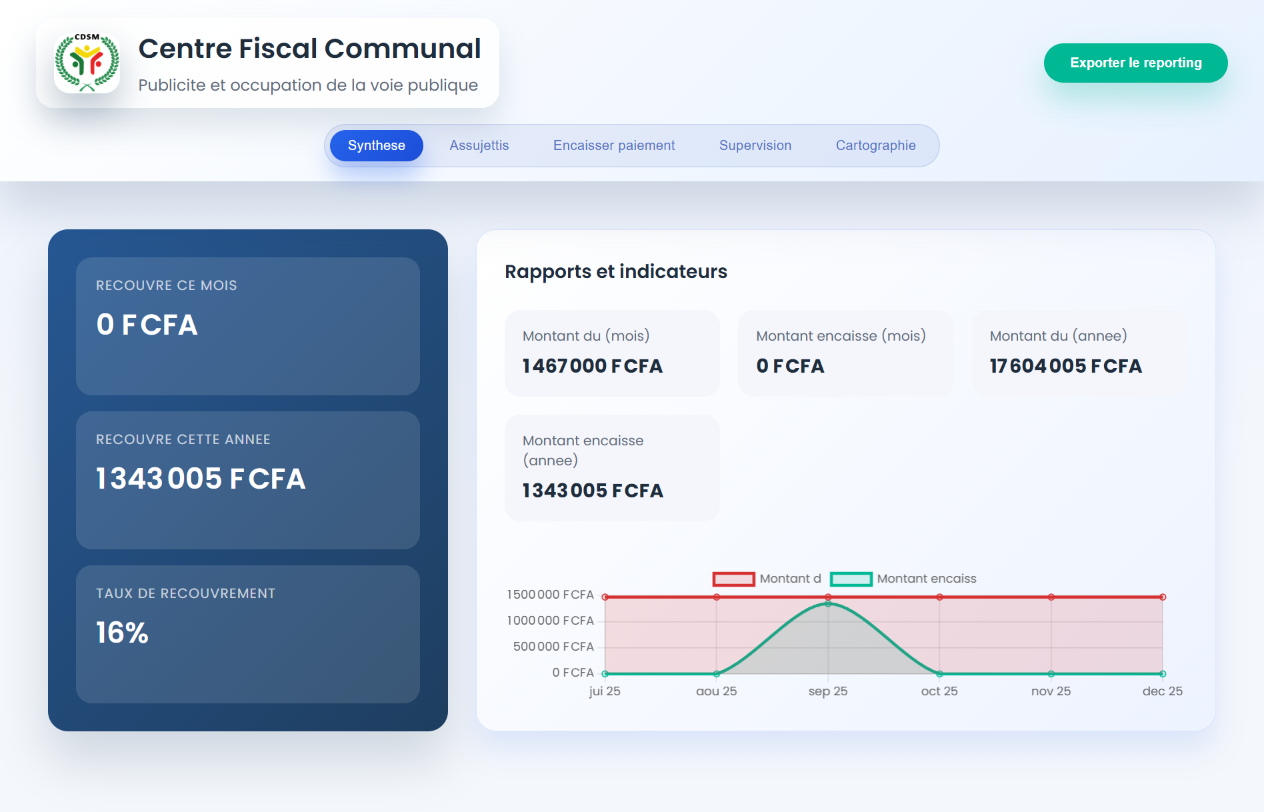Select the RECOUVRE CE MOIS card
Image resolution: width=1264 pixels, height=812 pixels.
(x=247, y=326)
